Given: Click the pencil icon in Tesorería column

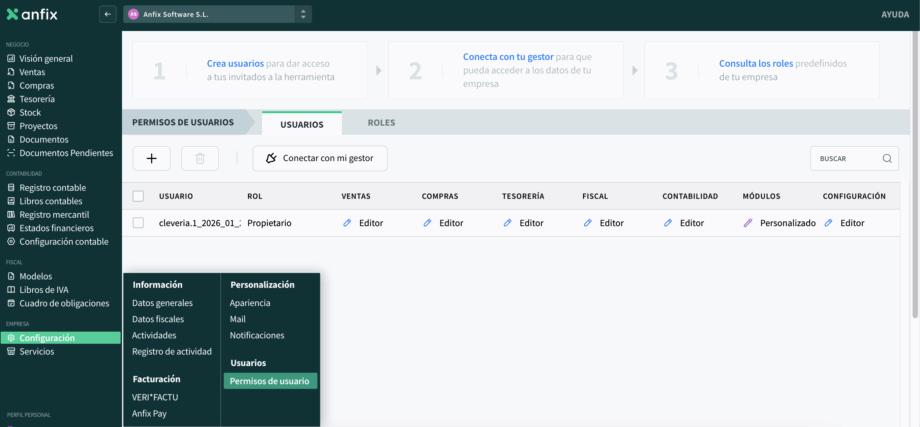Looking at the screenshot, I should pyautogui.click(x=507, y=223).
